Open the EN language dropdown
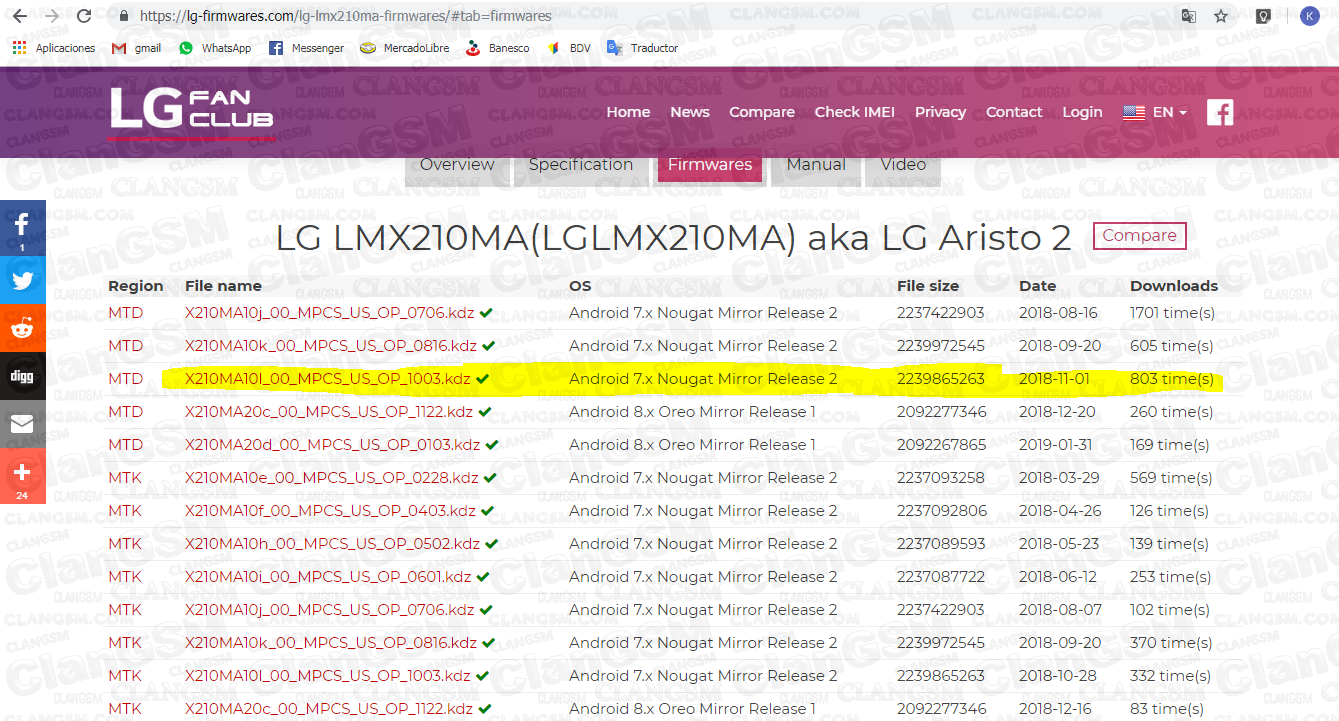 pos(1155,112)
